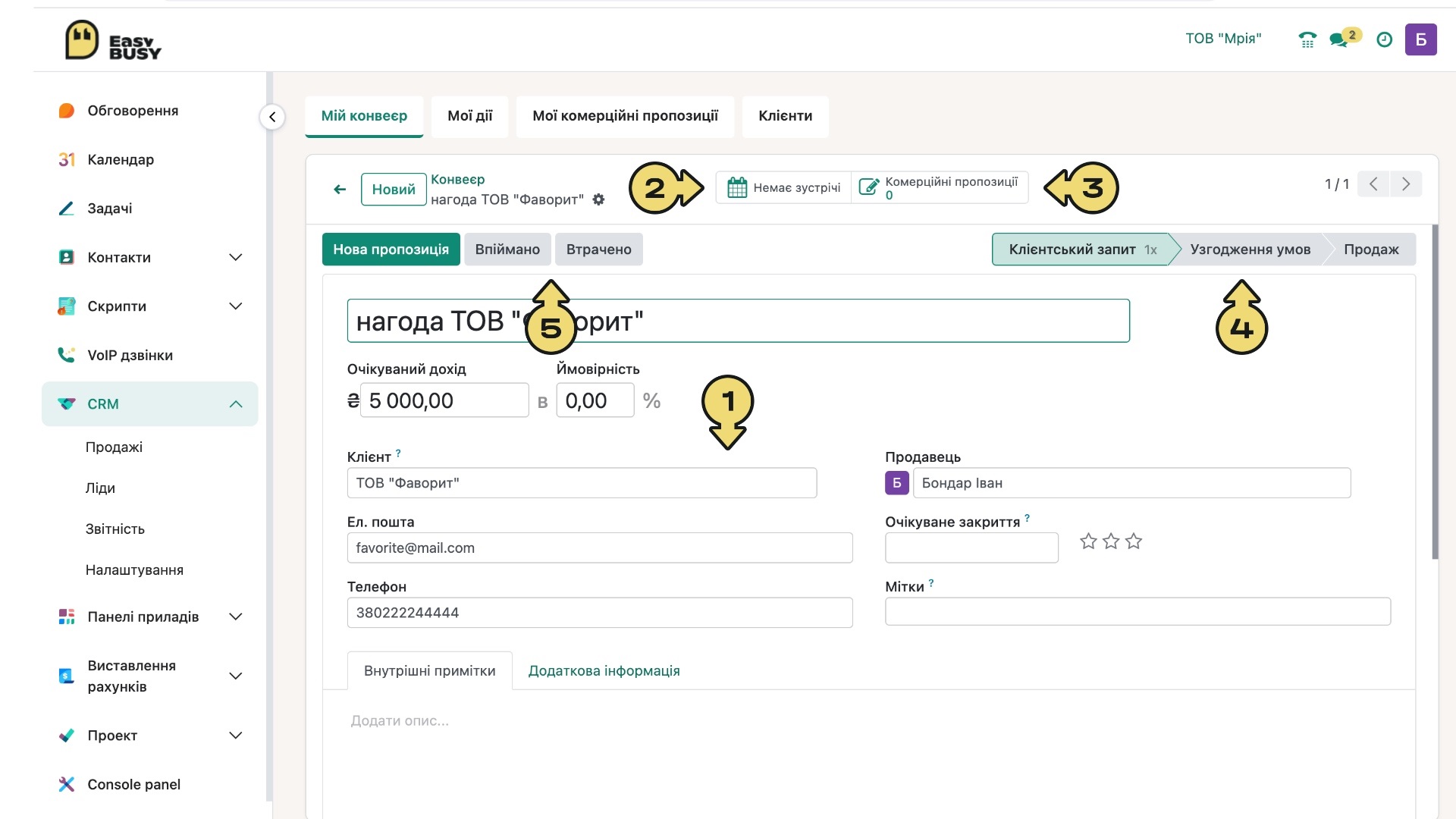Mark opportunity as Втрачено

598,249
